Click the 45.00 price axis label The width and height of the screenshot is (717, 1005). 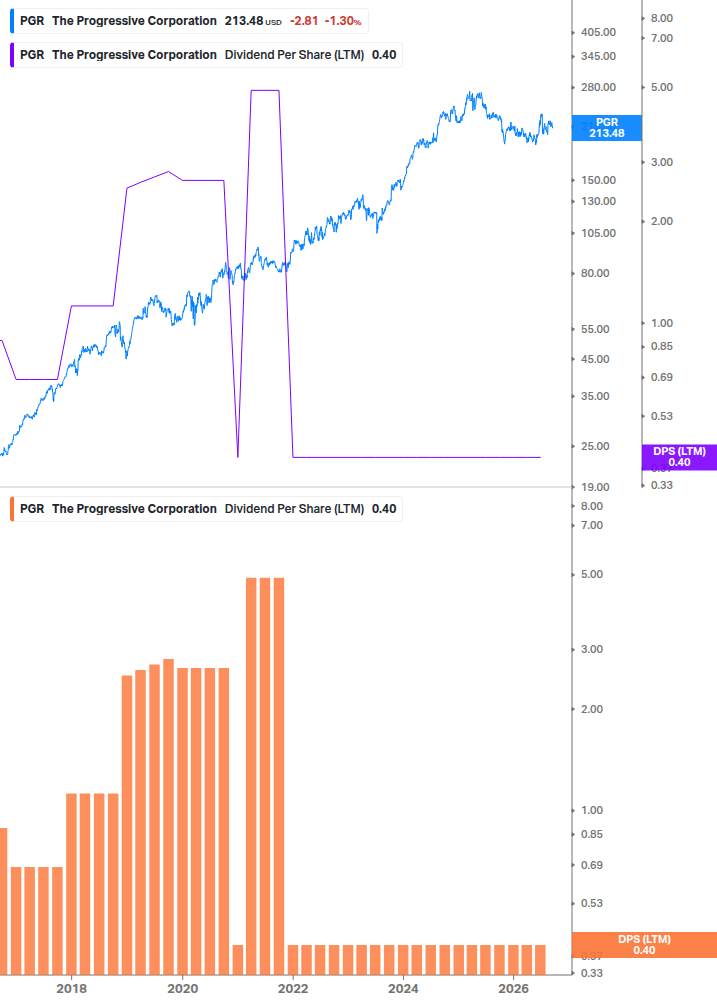595,360
